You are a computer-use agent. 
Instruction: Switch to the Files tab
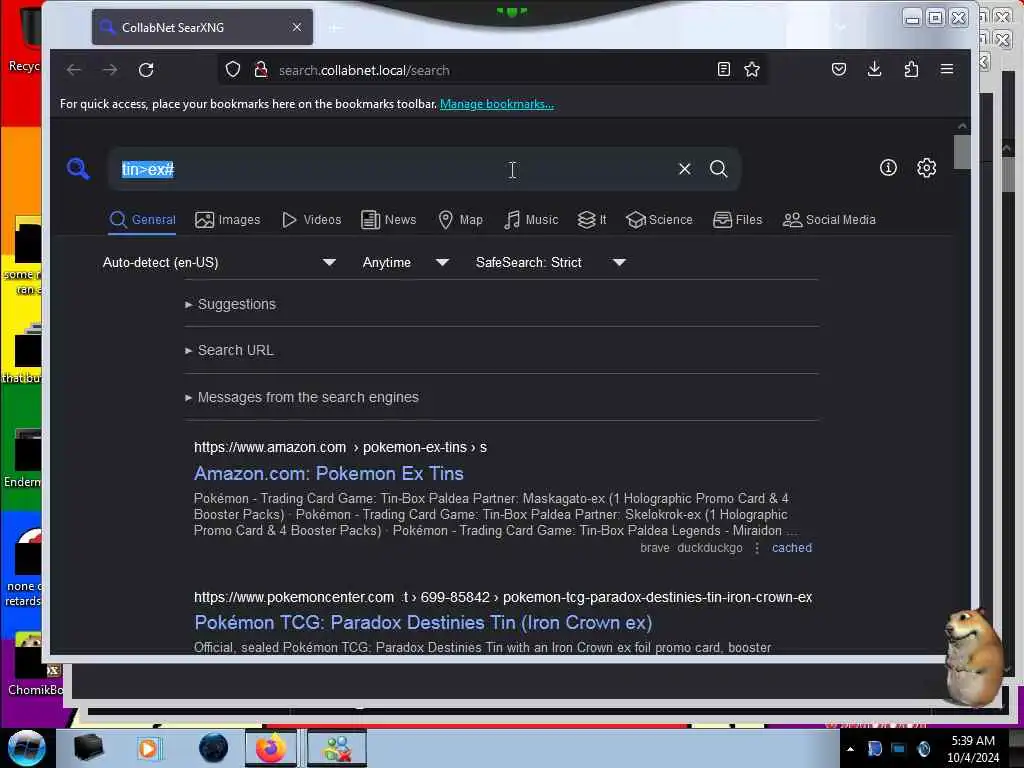(737, 220)
